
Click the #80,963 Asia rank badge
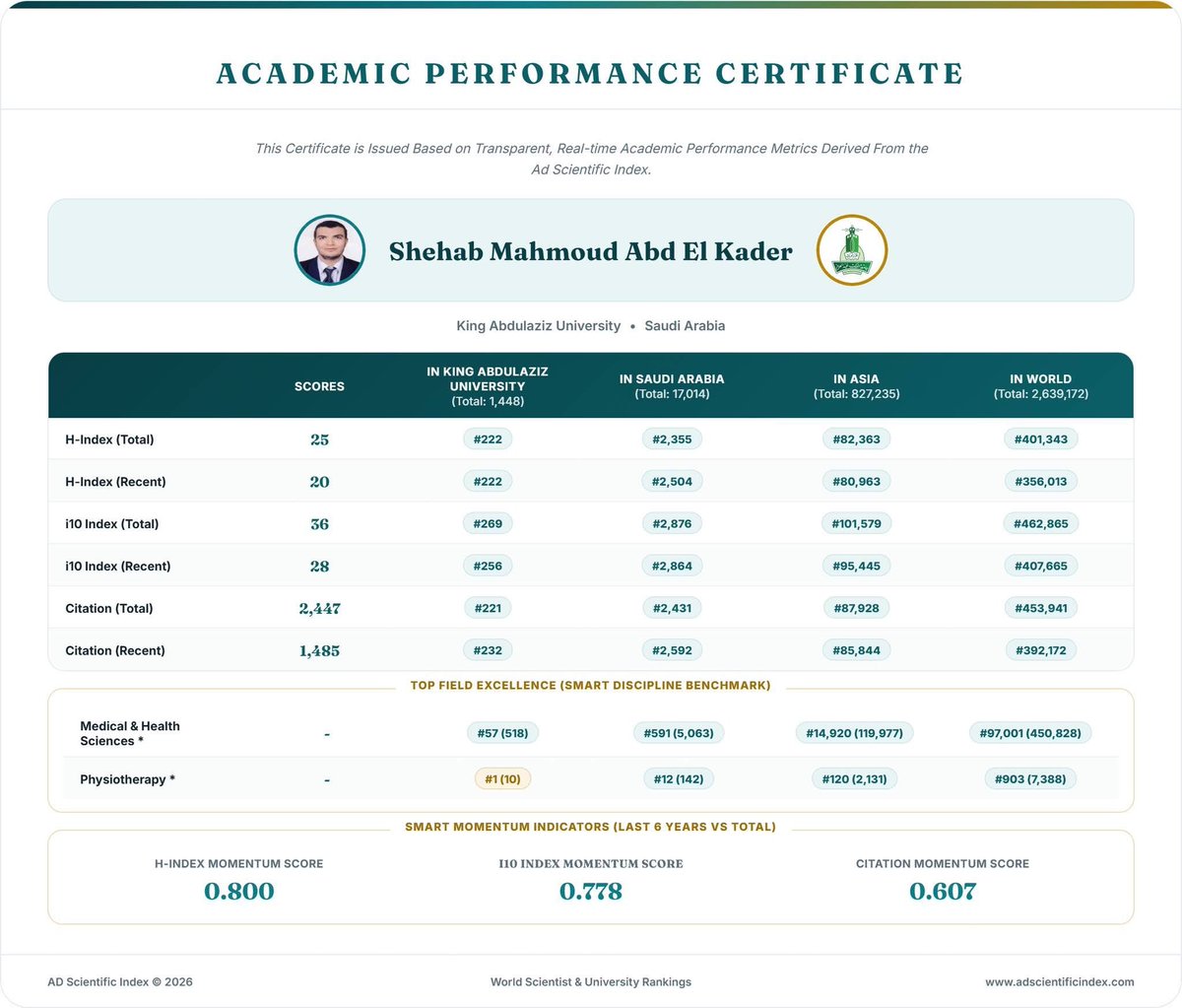click(856, 482)
